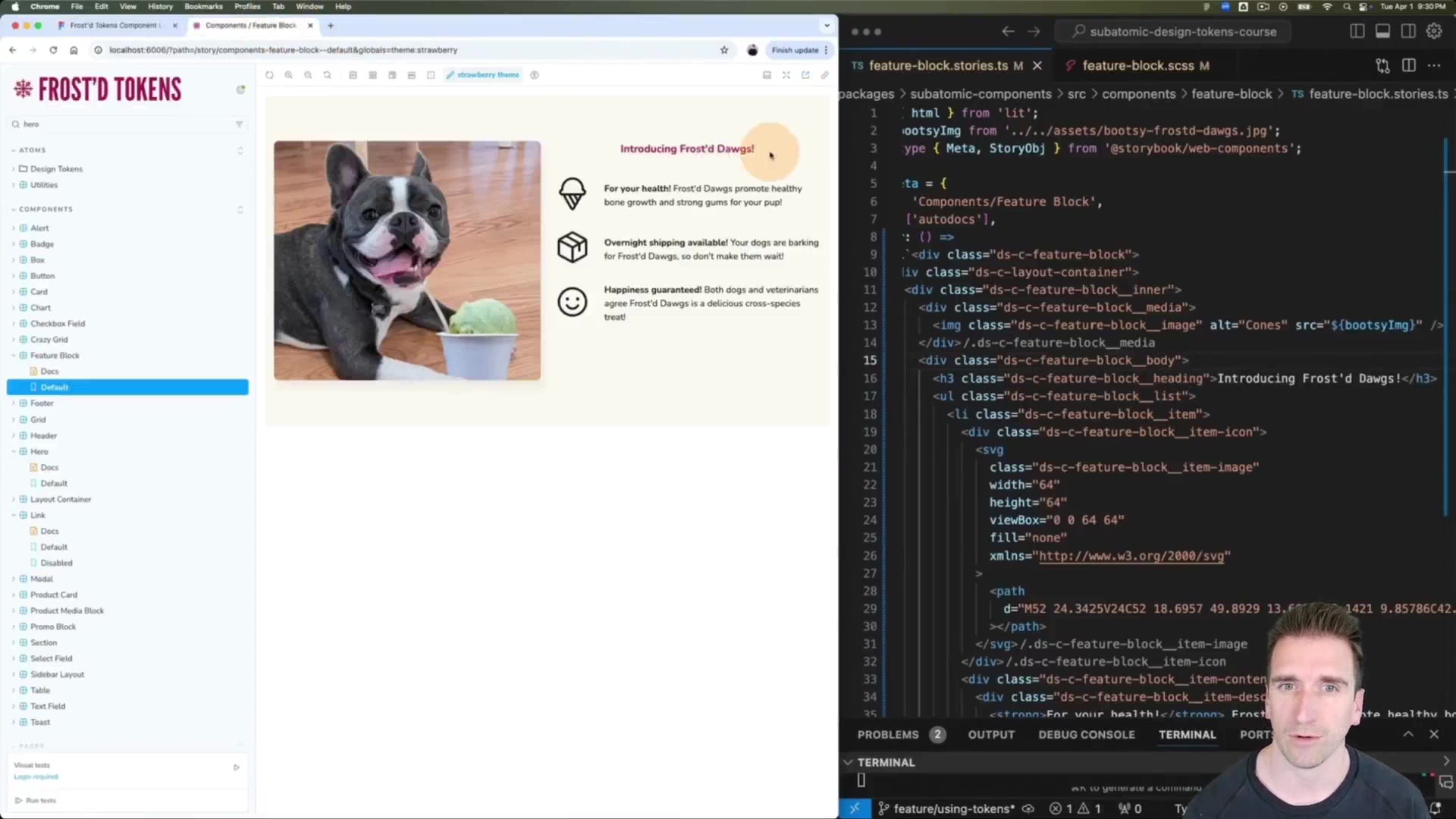
Task: Copy the story canvas link
Action: [825, 75]
